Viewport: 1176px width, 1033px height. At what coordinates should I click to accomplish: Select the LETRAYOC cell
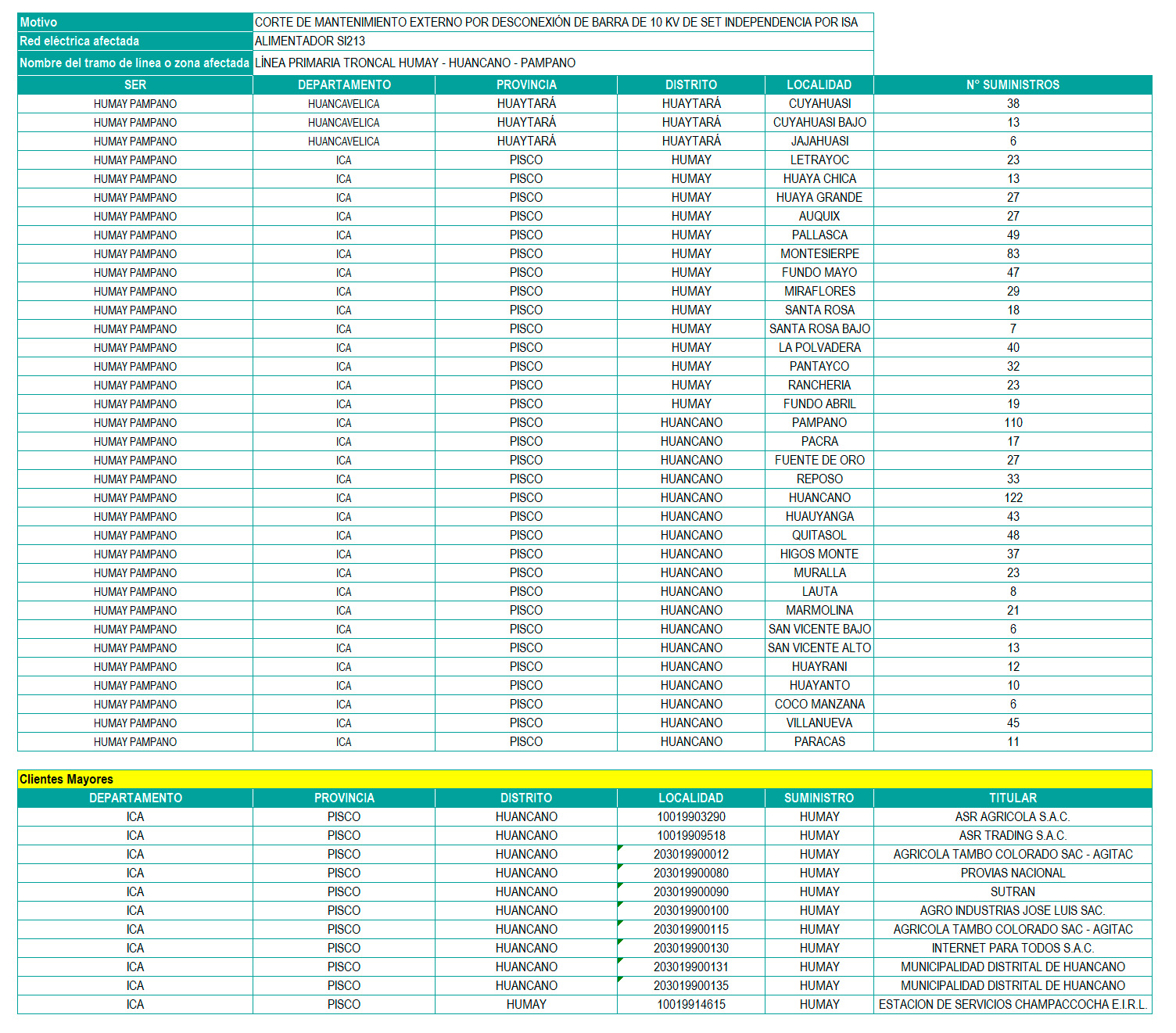point(819,160)
